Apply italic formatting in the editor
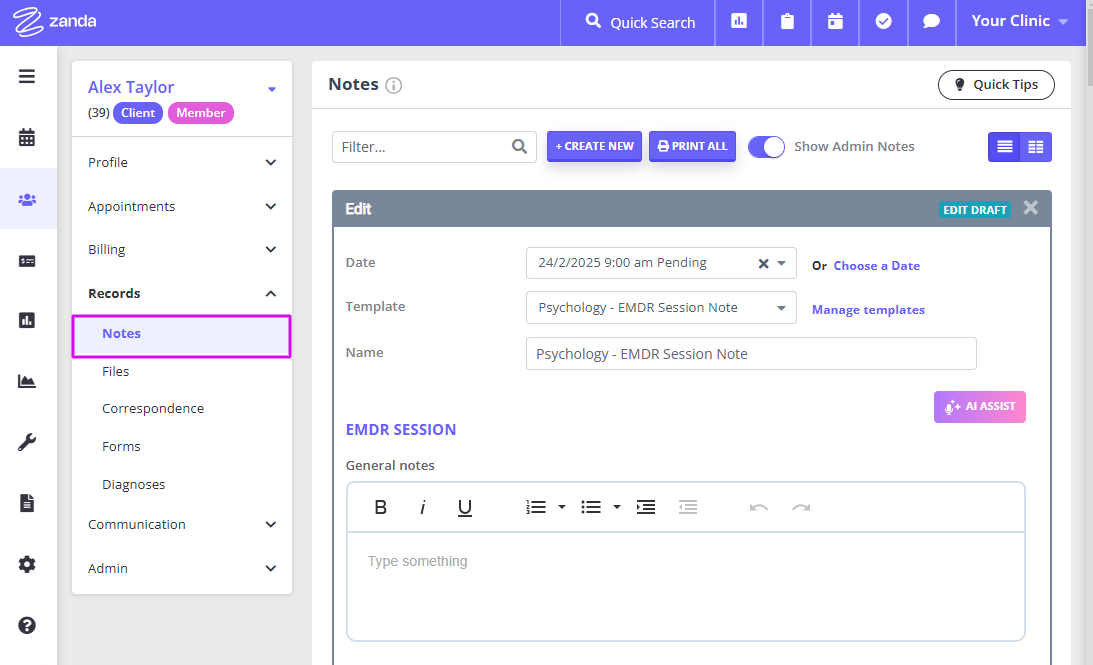 [422, 507]
